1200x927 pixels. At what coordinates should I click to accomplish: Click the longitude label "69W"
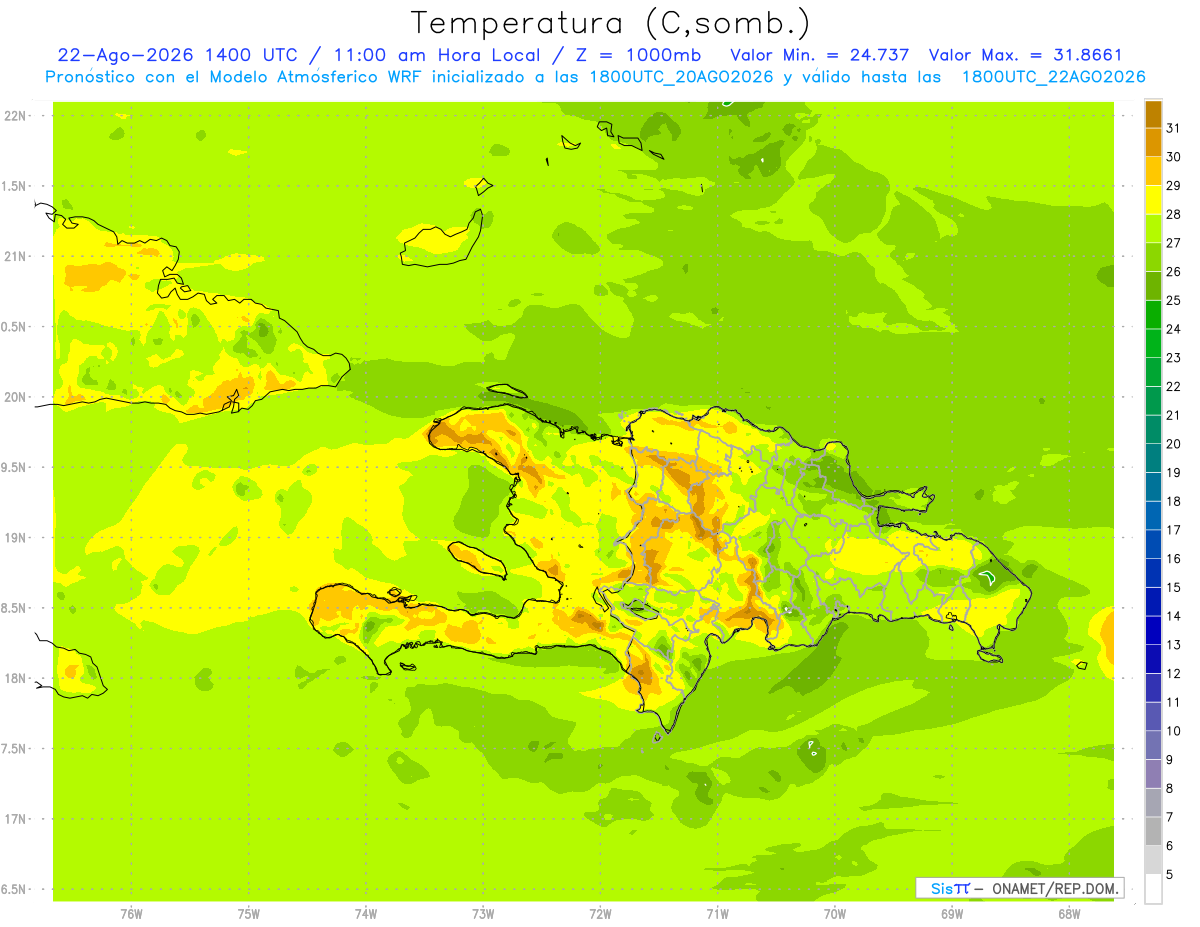952,914
